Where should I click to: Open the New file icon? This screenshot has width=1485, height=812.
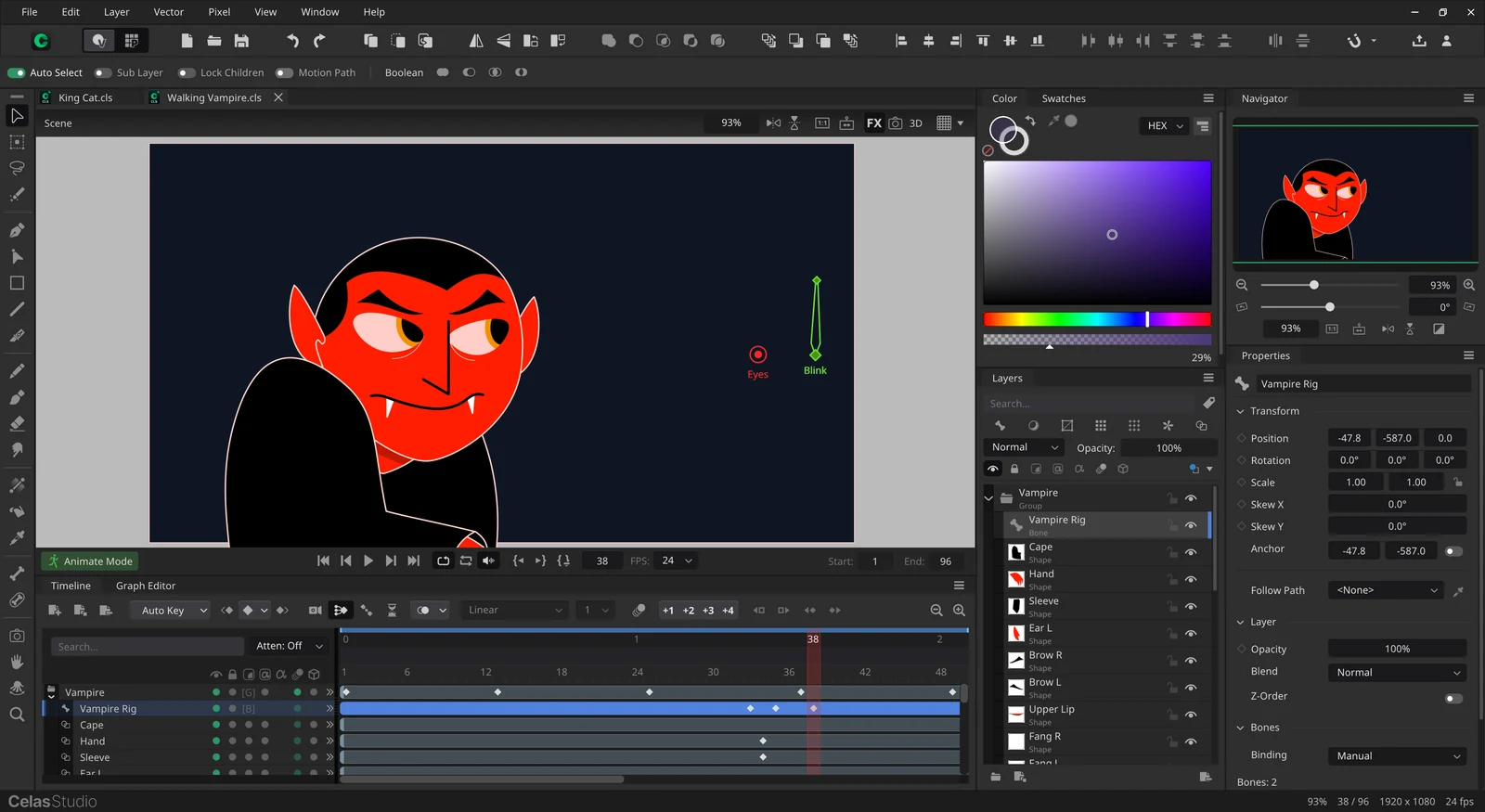click(187, 41)
